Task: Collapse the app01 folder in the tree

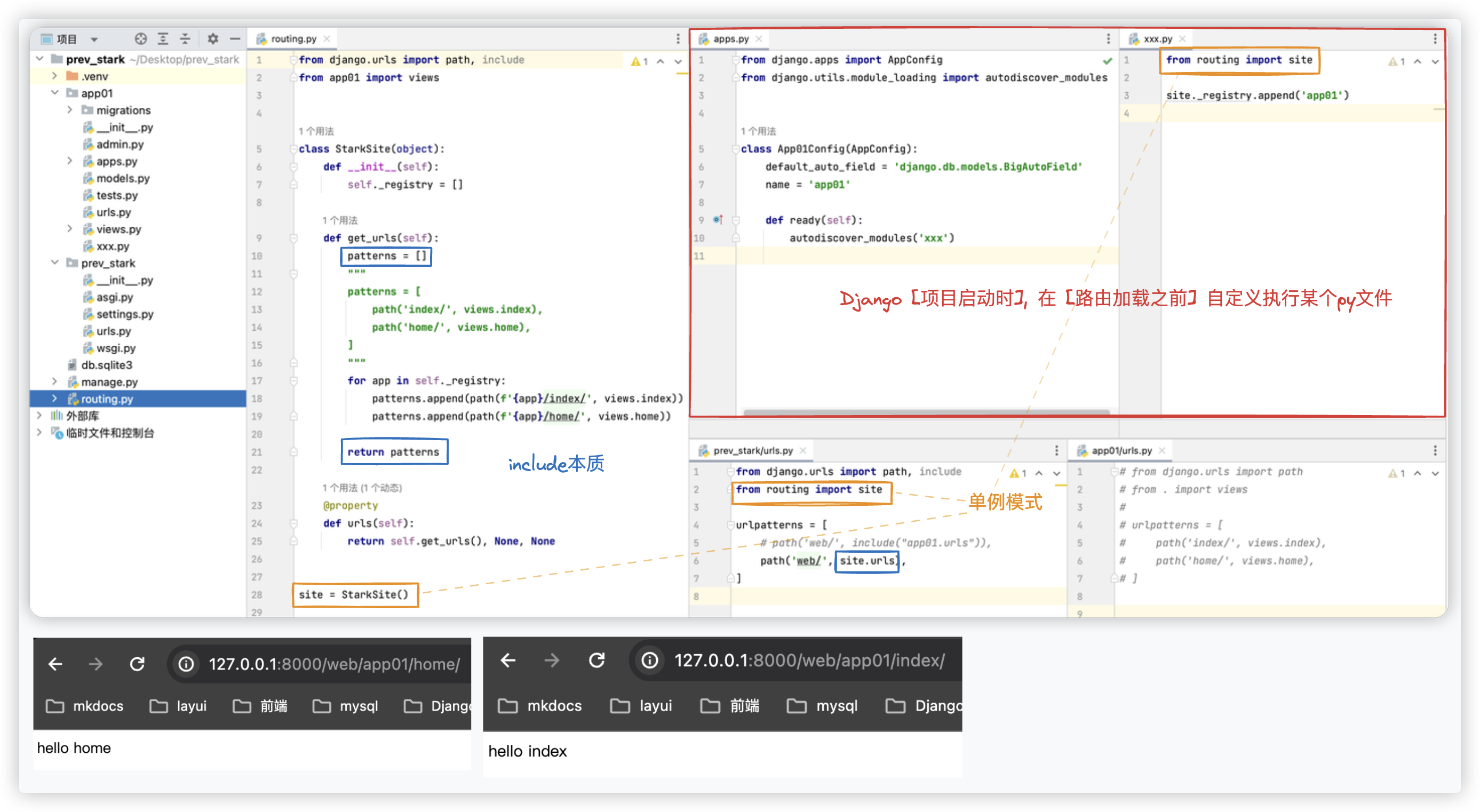Action: 54,92
